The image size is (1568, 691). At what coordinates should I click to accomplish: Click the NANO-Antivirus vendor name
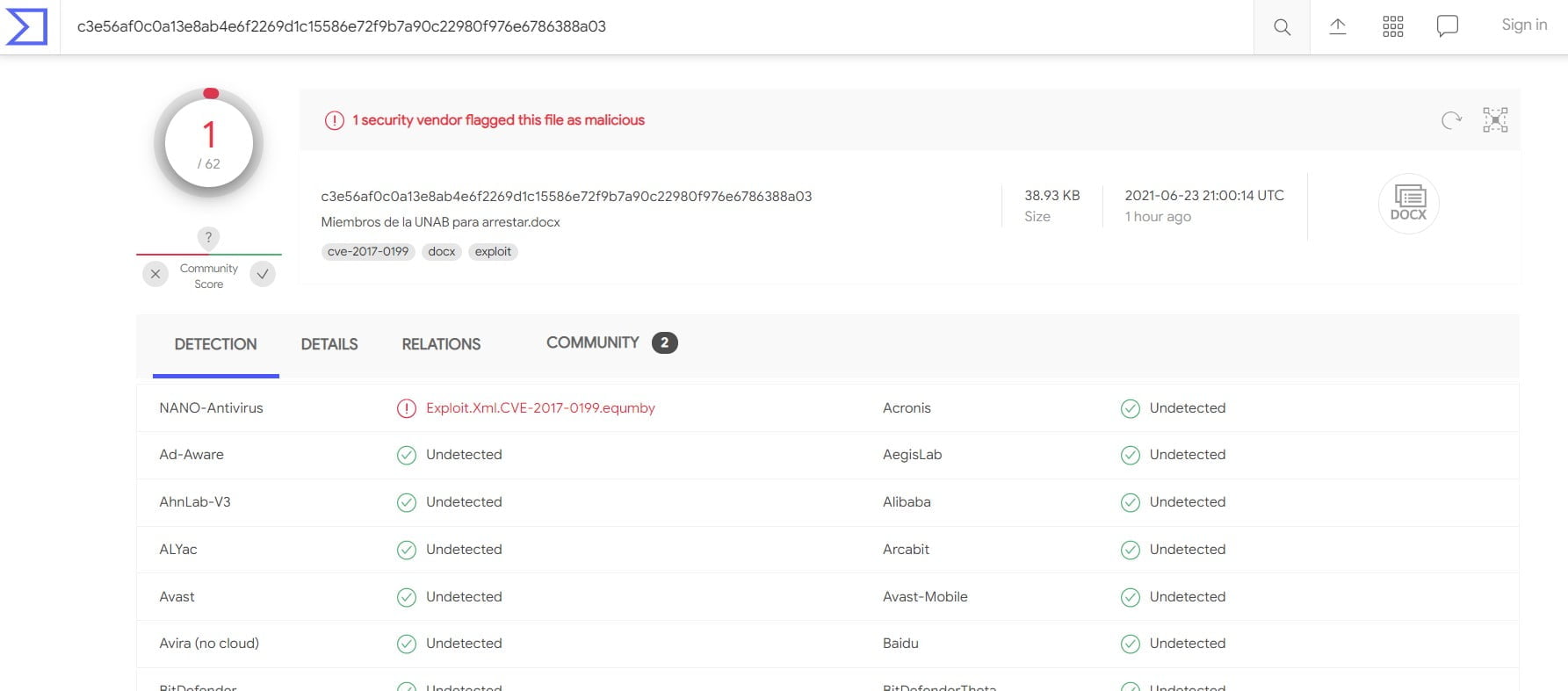click(211, 408)
